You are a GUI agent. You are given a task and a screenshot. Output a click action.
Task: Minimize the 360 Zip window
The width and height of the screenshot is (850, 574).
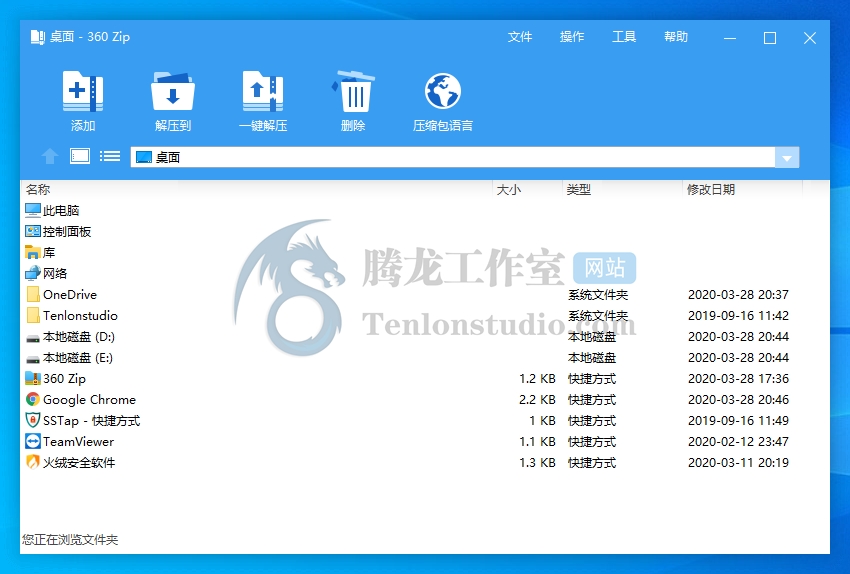[730, 38]
